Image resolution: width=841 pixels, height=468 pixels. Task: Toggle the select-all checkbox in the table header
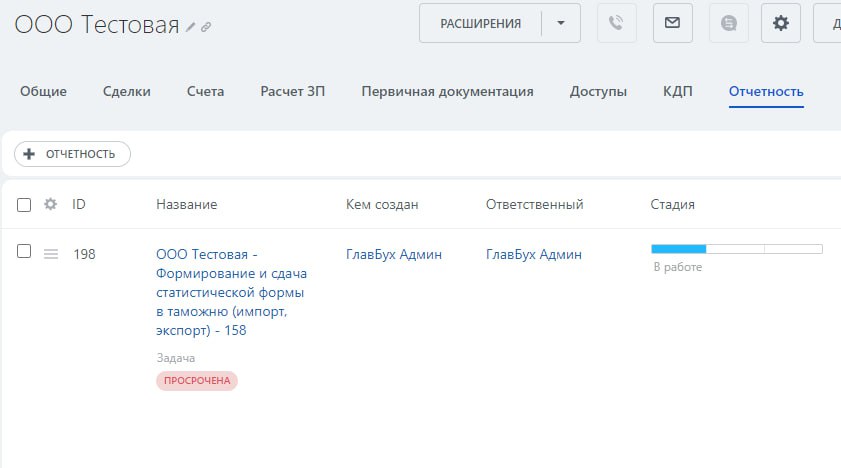(x=25, y=204)
